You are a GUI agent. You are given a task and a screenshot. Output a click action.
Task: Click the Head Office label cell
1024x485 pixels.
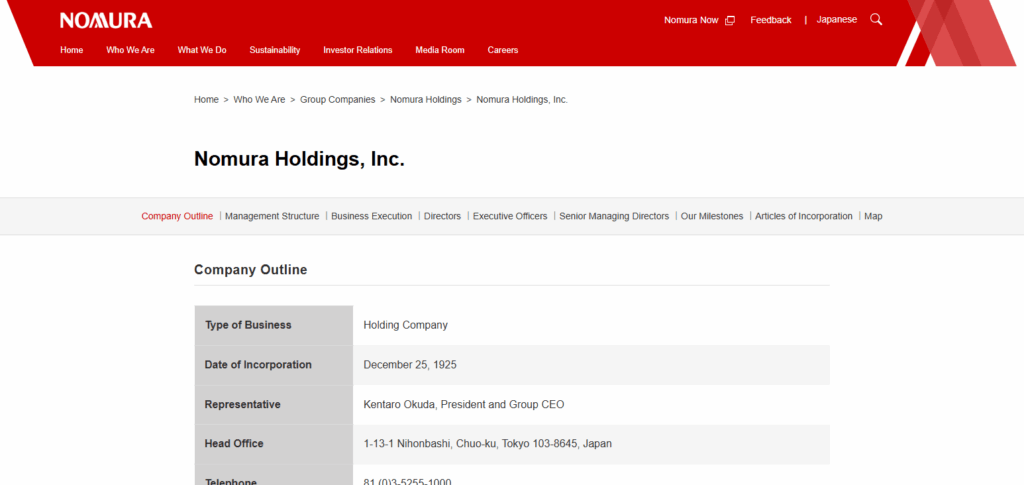274,444
